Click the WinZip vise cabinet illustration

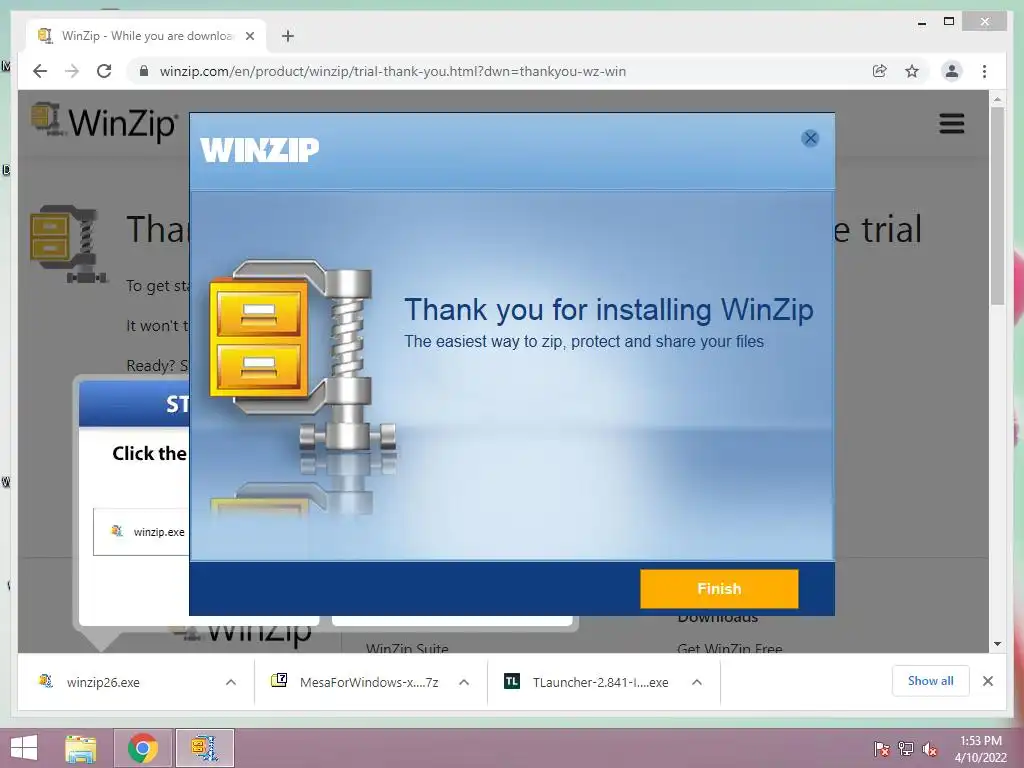point(302,356)
